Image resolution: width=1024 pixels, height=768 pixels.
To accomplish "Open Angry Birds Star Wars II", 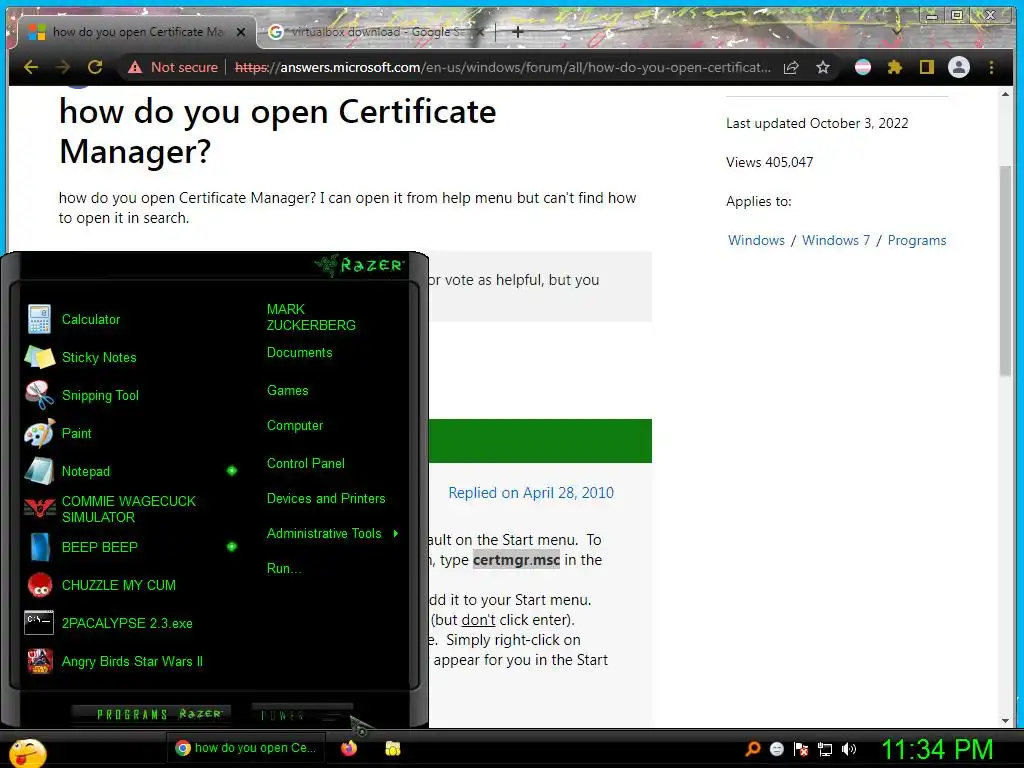I will pos(132,661).
